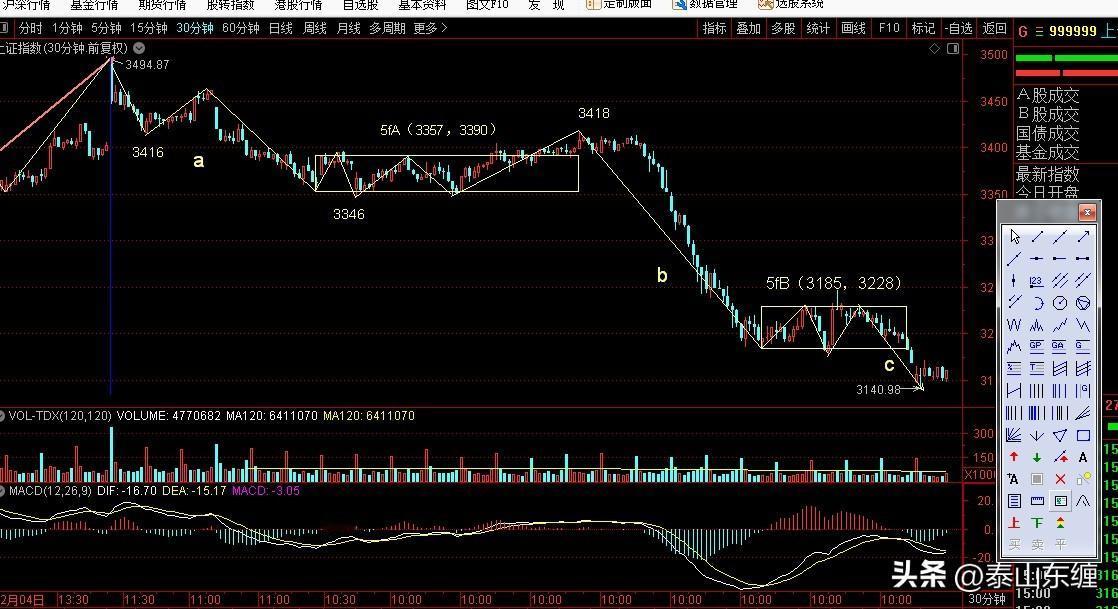The height and width of the screenshot is (609, 1118).
Task: Select the arrow line drawing tool
Action: tap(1083, 236)
